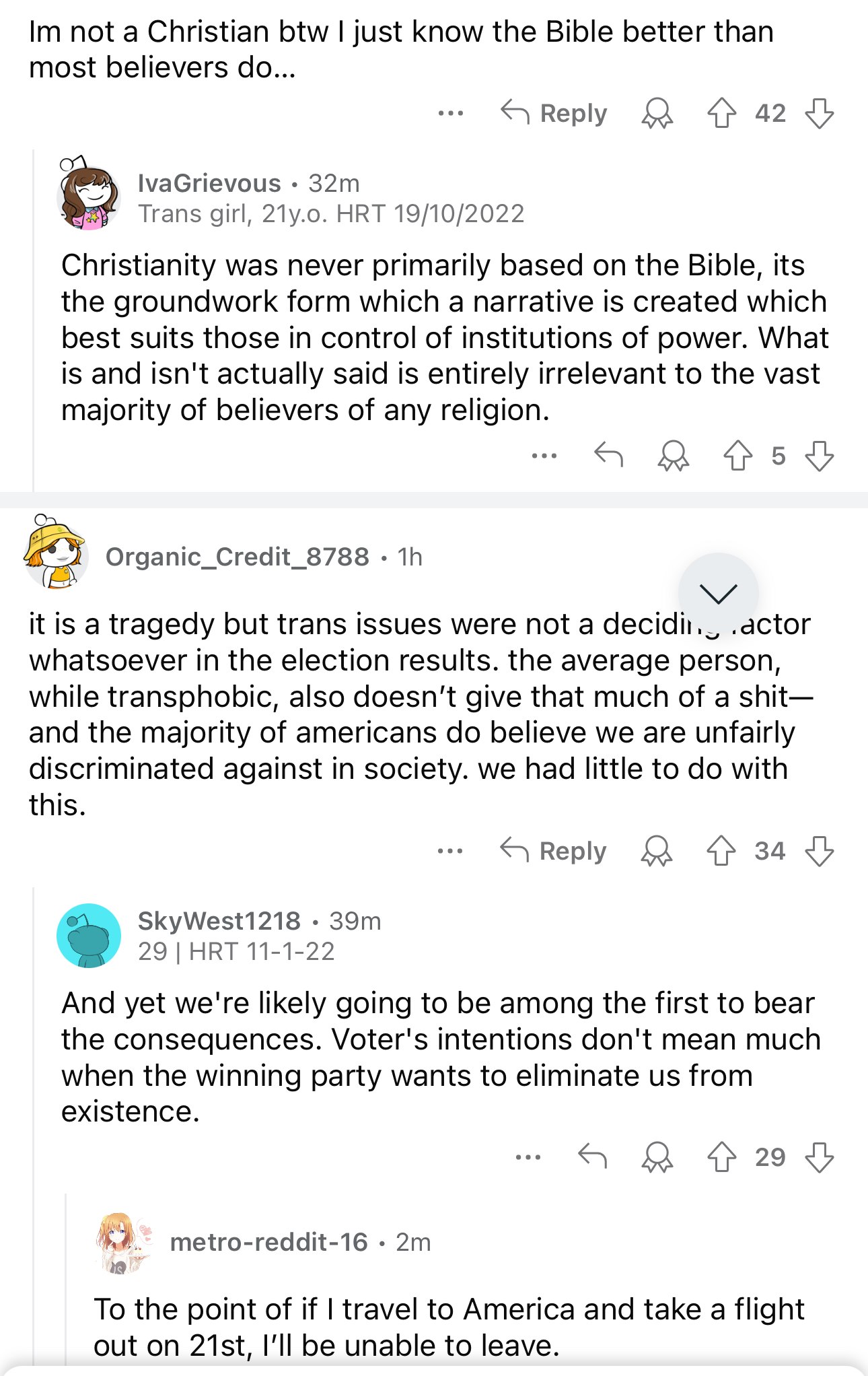Screen dimensions: 868x1376
Task: Open overflow menu on SkyWest1218's comment
Action: (x=528, y=1157)
